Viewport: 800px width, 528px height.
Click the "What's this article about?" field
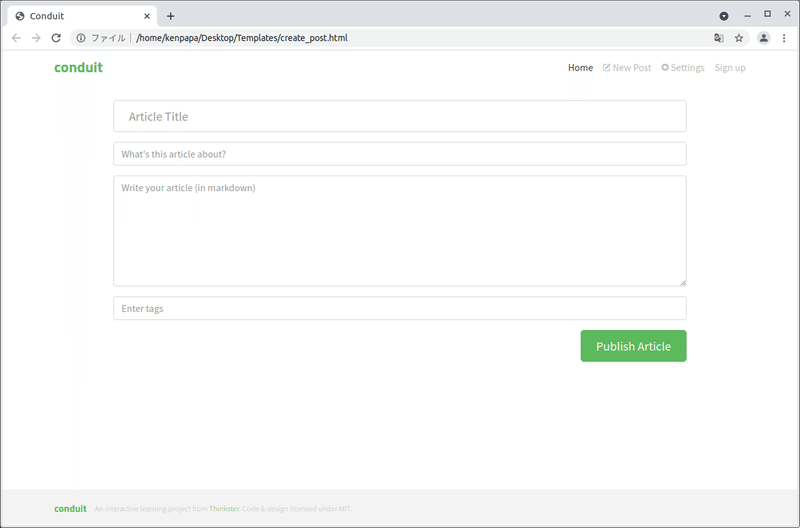pos(399,154)
